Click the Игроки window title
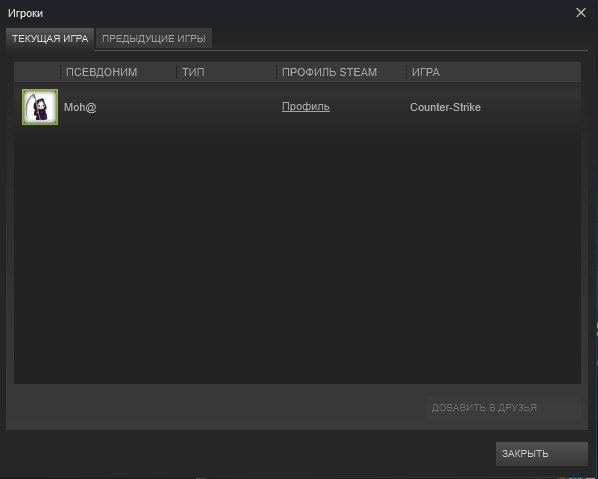Viewport: 598px width, 479px height. coord(26,13)
